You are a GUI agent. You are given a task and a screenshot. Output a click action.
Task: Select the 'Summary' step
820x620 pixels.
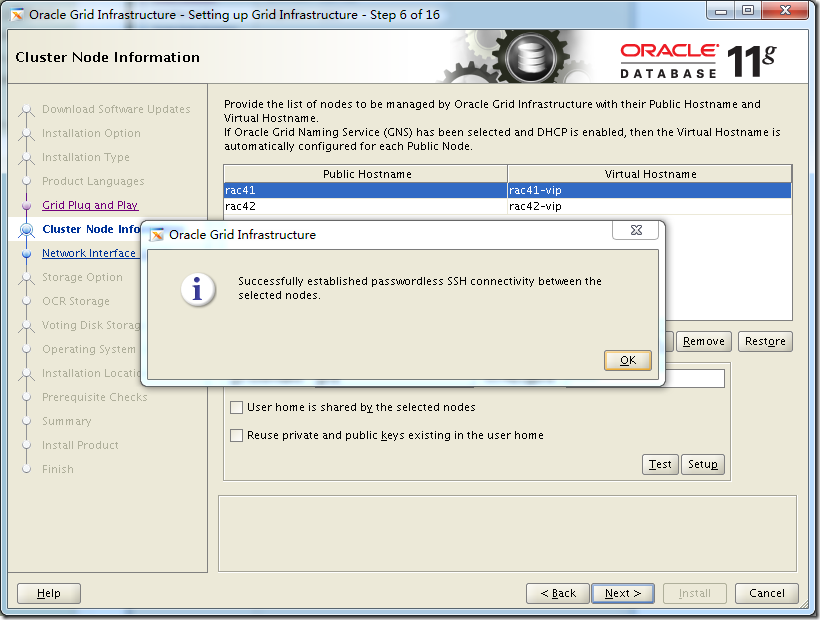pyautogui.click(x=66, y=421)
